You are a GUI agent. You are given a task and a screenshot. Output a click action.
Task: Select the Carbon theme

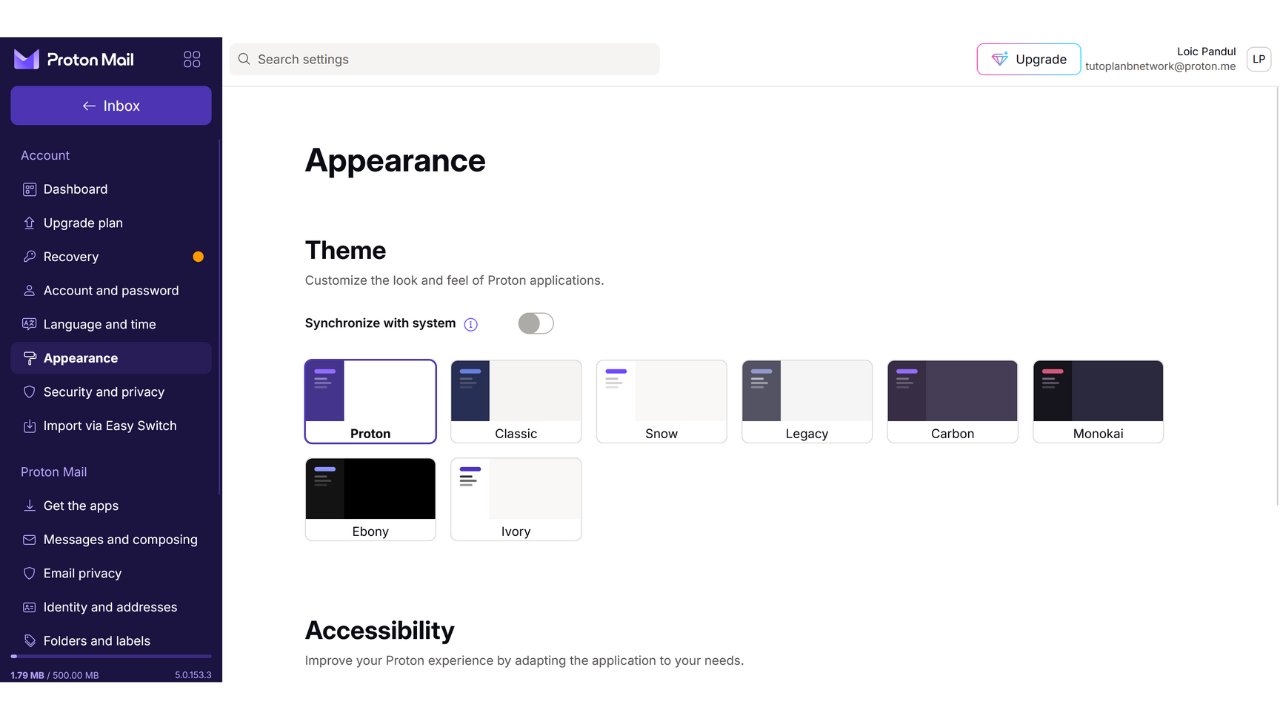click(952, 401)
